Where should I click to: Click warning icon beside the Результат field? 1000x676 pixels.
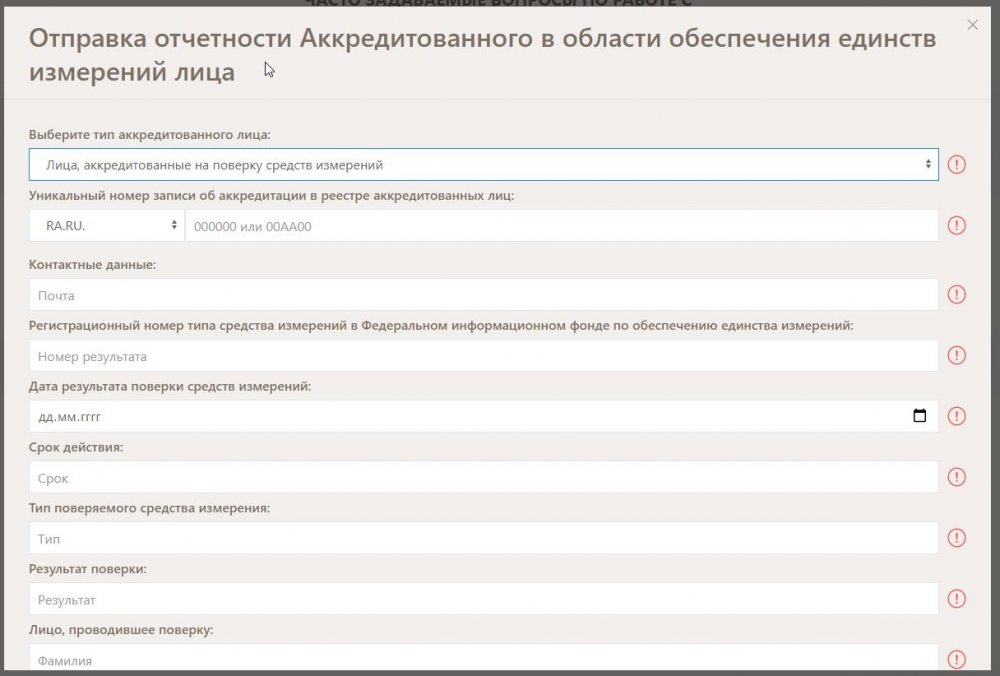957,599
